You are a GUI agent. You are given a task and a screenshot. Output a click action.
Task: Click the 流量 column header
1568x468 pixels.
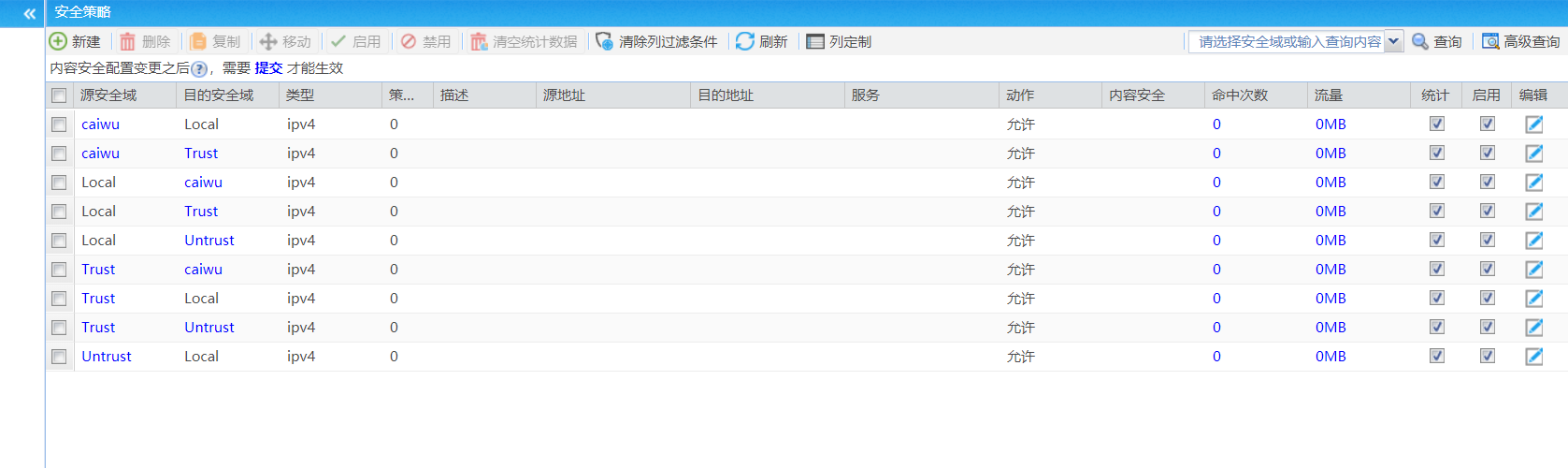(1359, 95)
